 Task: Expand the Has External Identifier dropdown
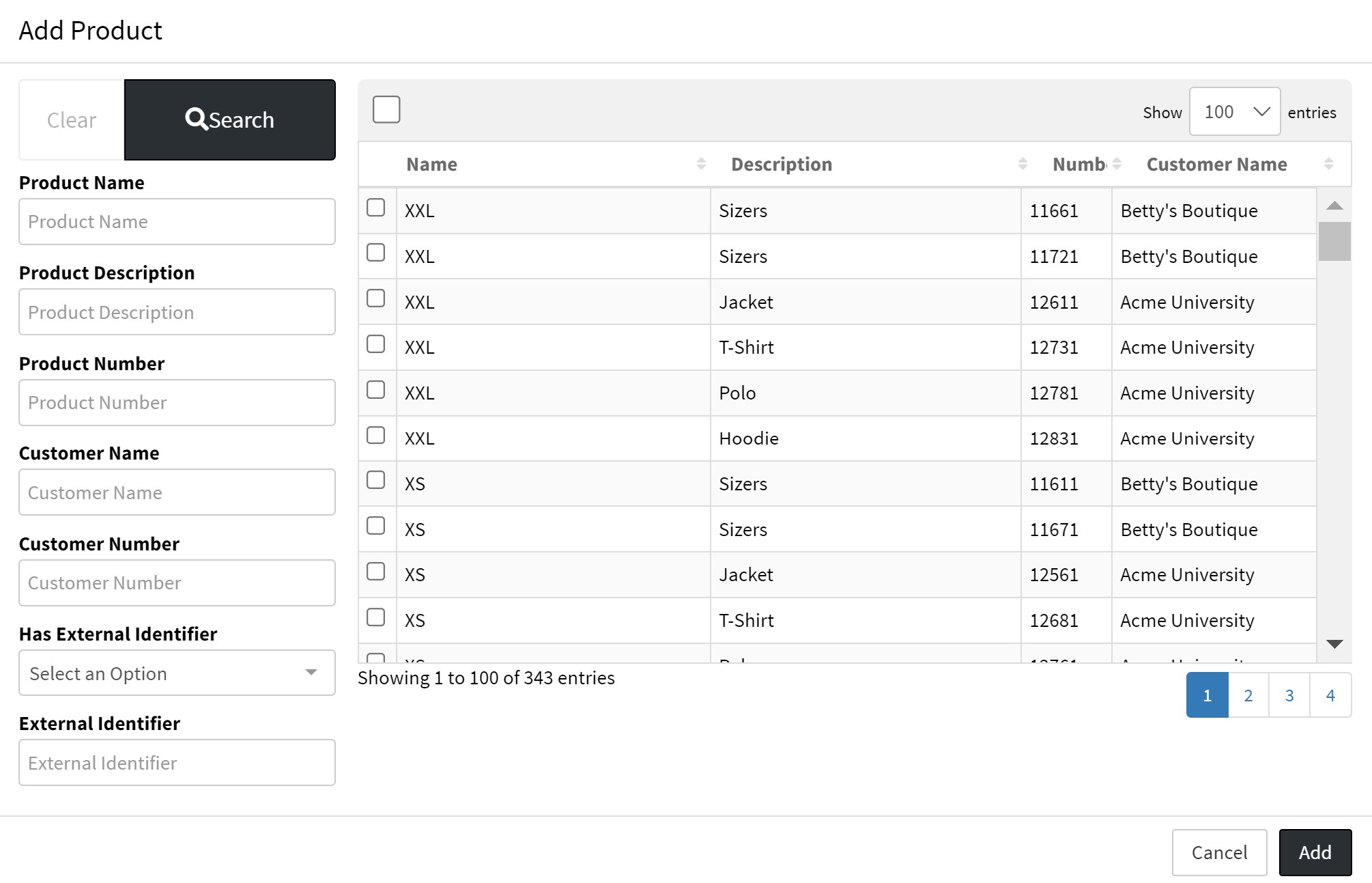tap(177, 673)
